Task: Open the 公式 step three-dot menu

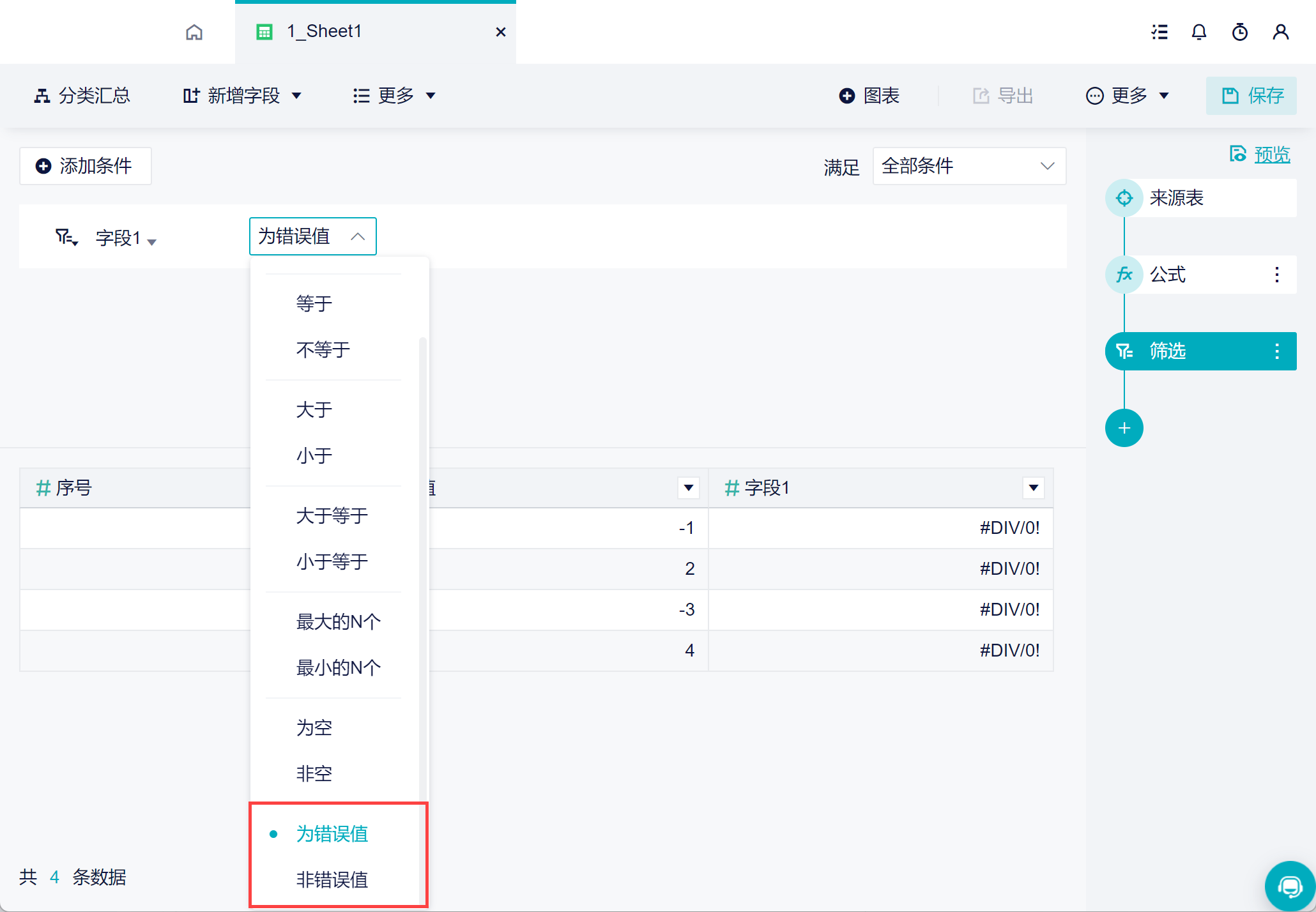Action: click(1276, 275)
